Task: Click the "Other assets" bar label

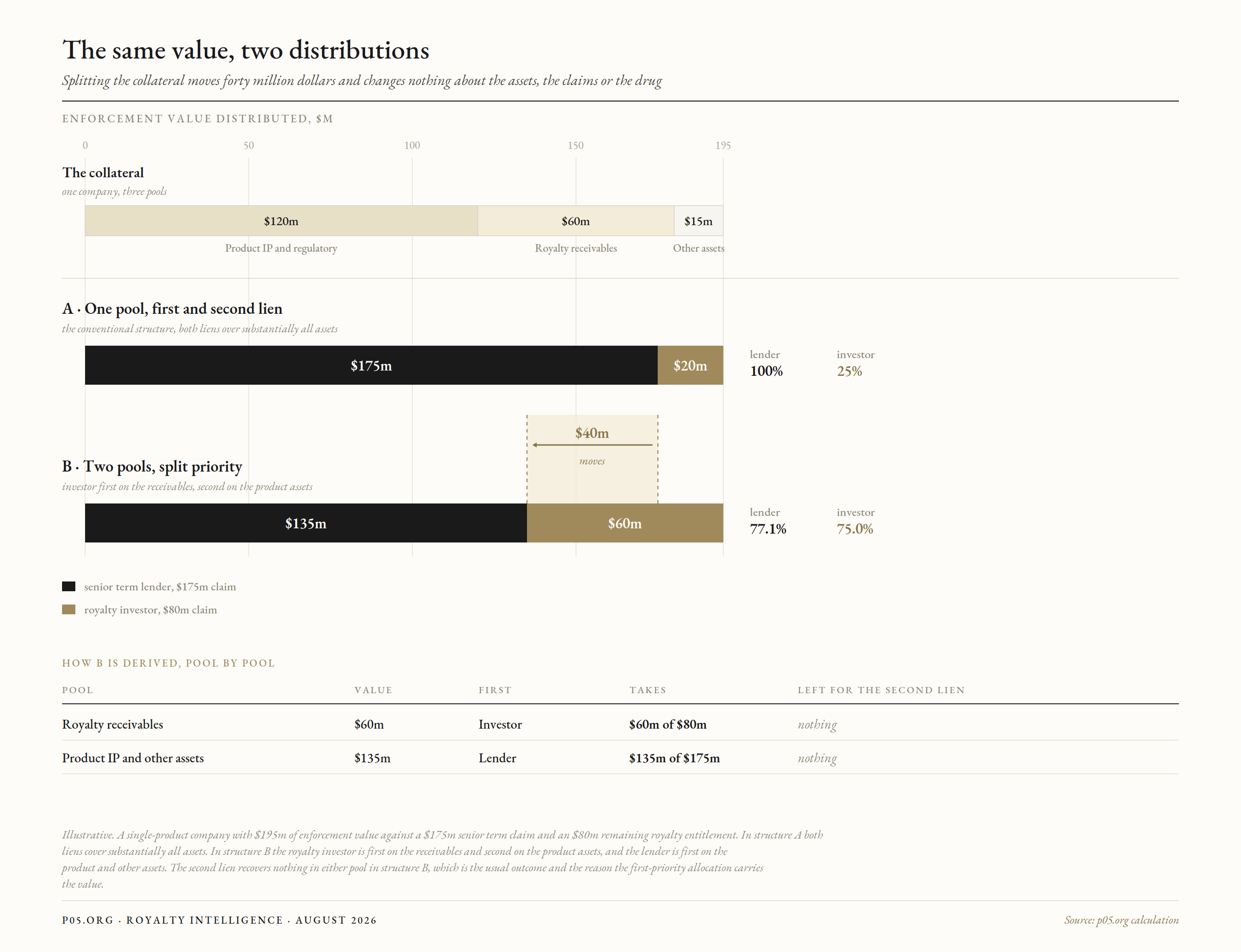Action: 699,248
